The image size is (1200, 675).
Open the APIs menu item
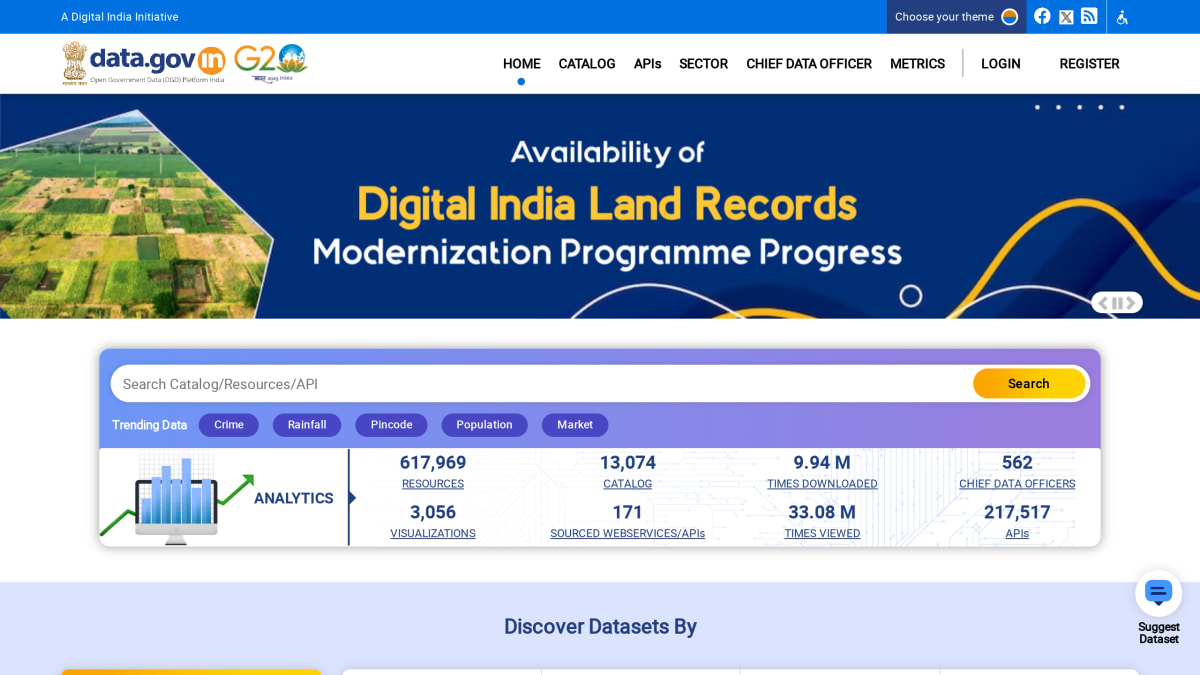click(647, 64)
